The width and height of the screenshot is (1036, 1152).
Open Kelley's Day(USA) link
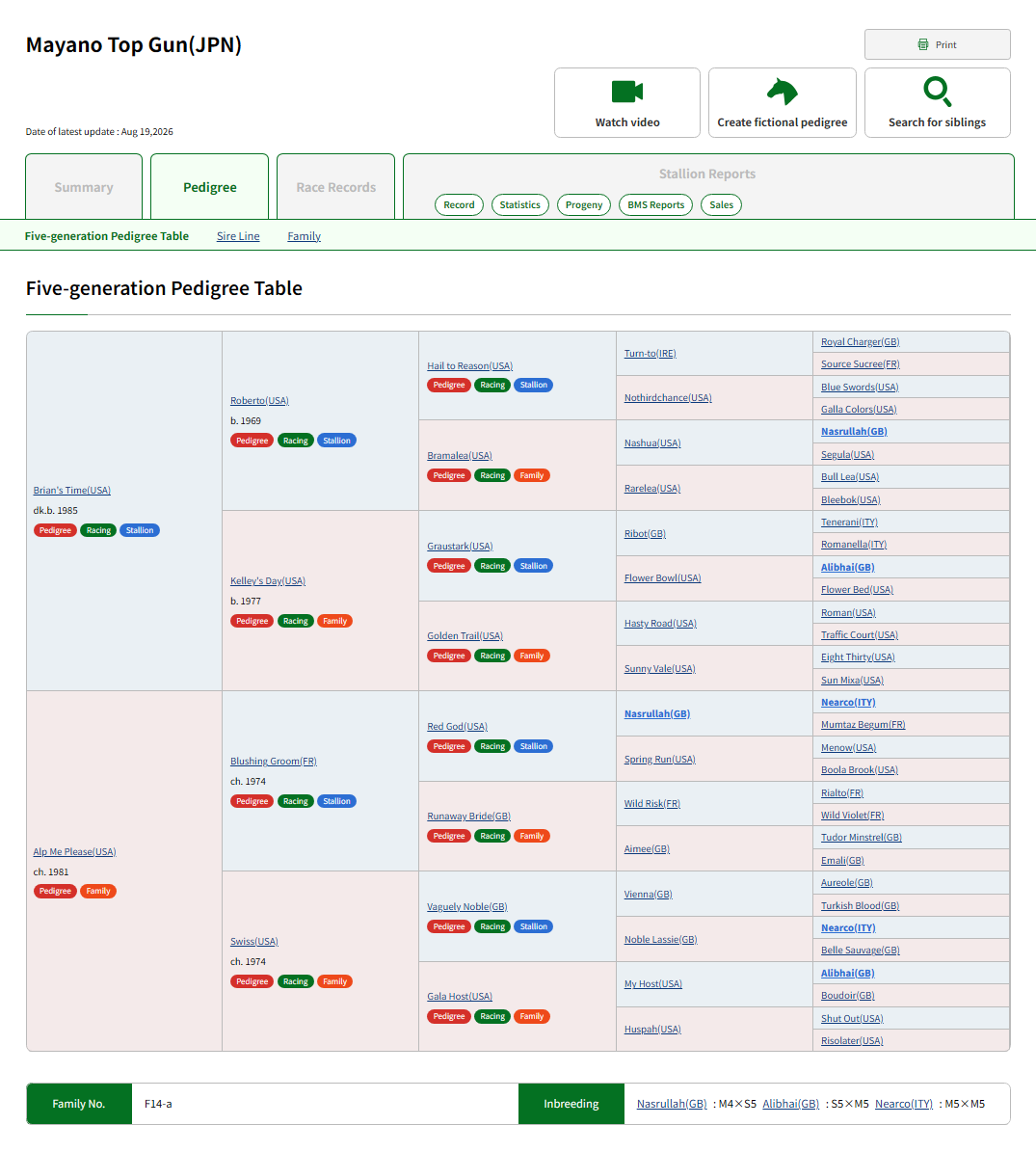click(267, 580)
